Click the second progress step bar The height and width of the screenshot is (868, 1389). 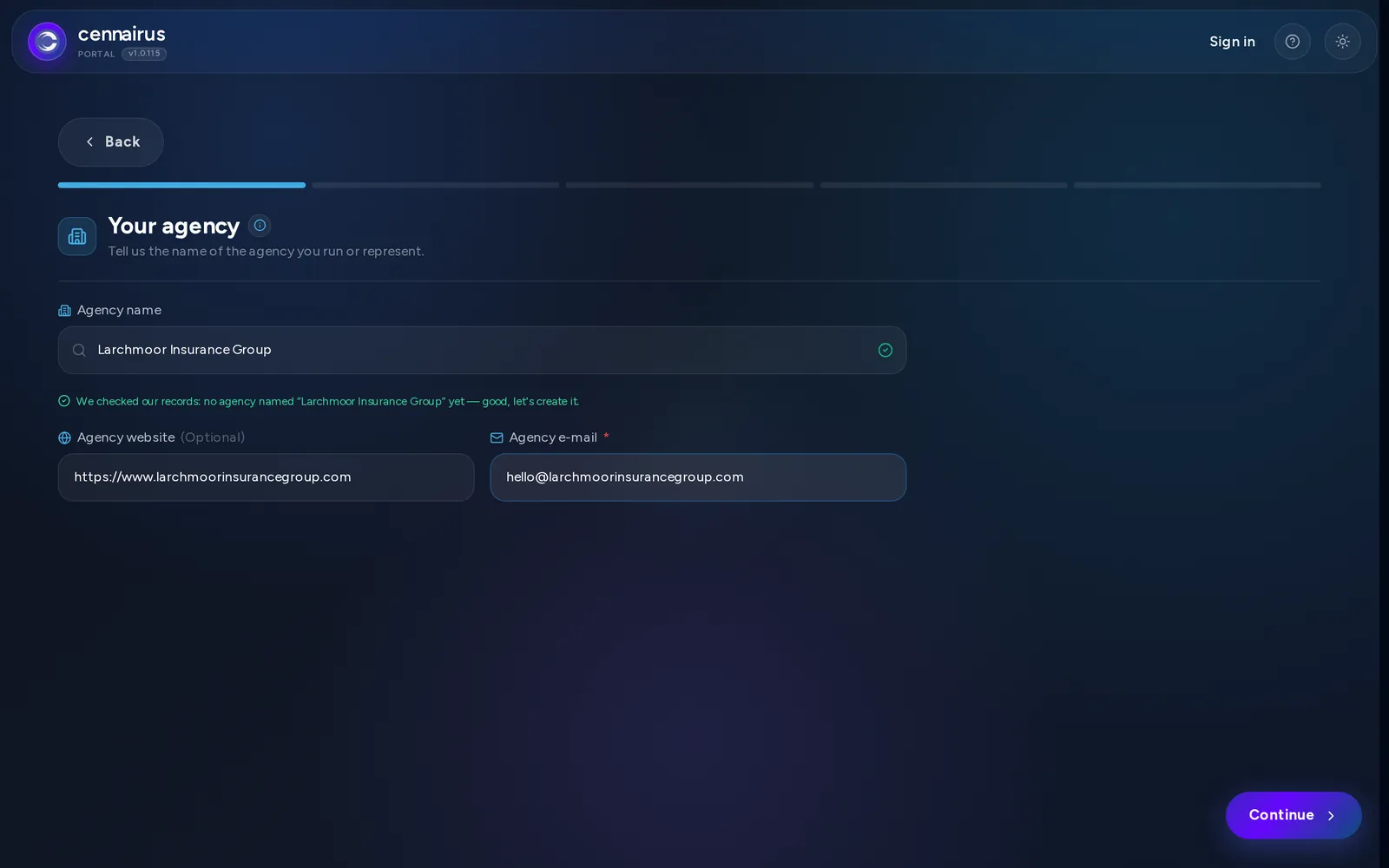pyautogui.click(x=436, y=185)
